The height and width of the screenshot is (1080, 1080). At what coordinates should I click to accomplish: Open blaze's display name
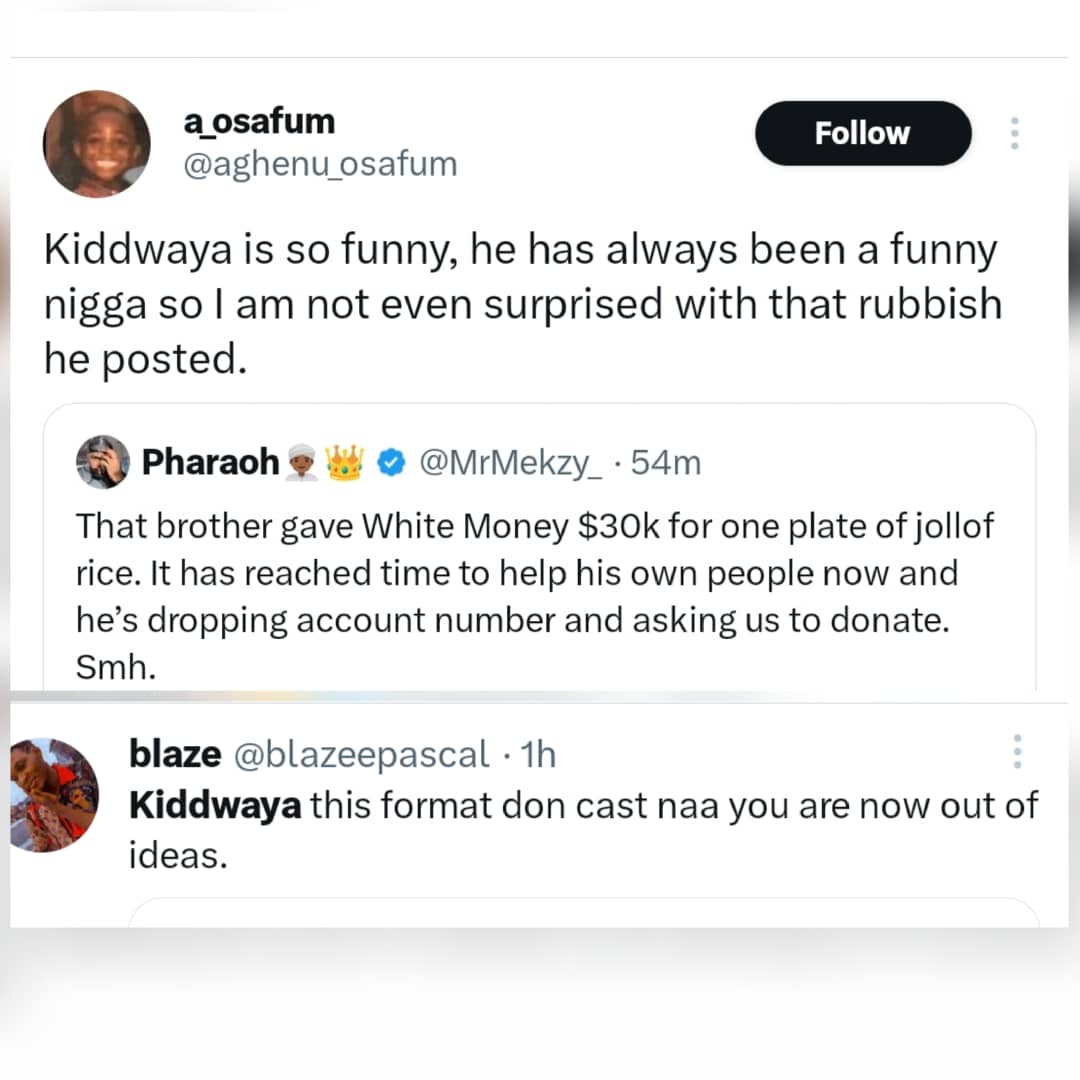(175, 754)
